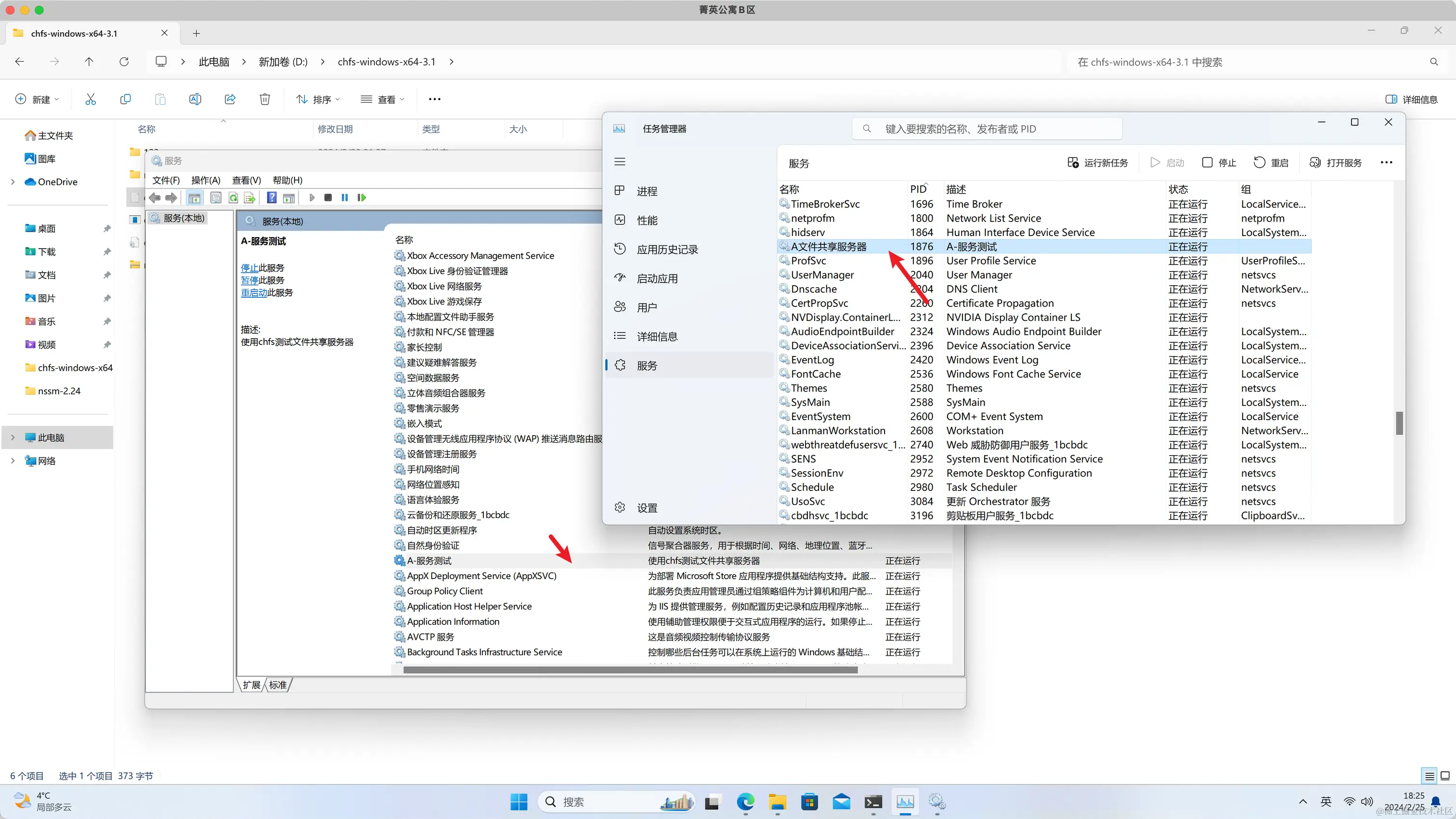Click the Open Services button

(x=1336, y=163)
